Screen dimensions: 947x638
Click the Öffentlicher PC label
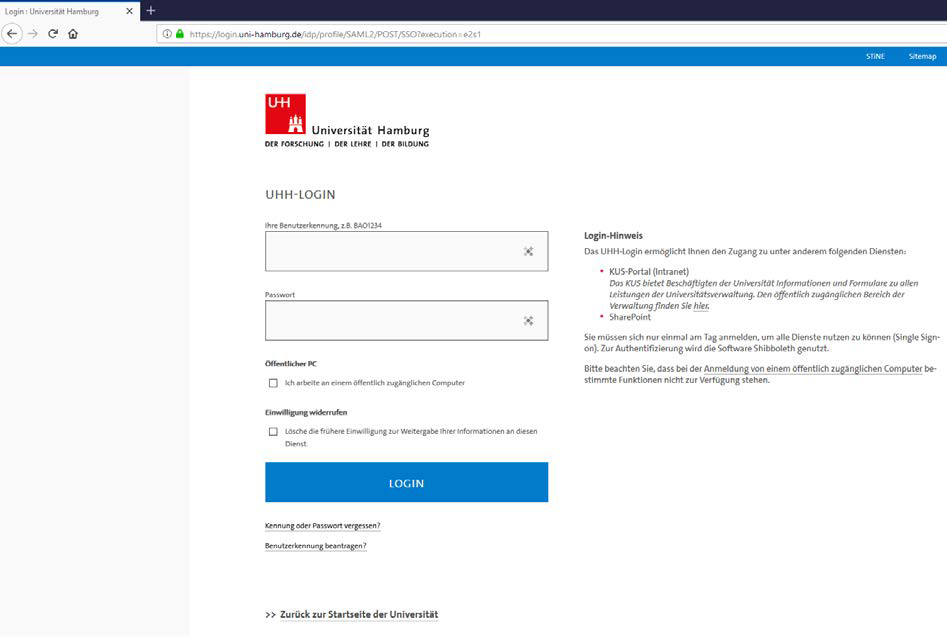click(291, 364)
